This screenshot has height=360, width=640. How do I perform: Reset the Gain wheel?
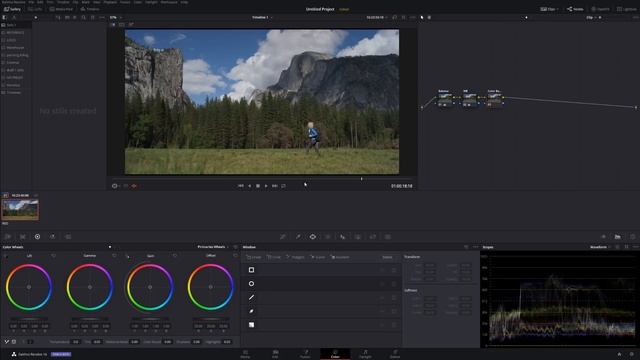click(175, 256)
